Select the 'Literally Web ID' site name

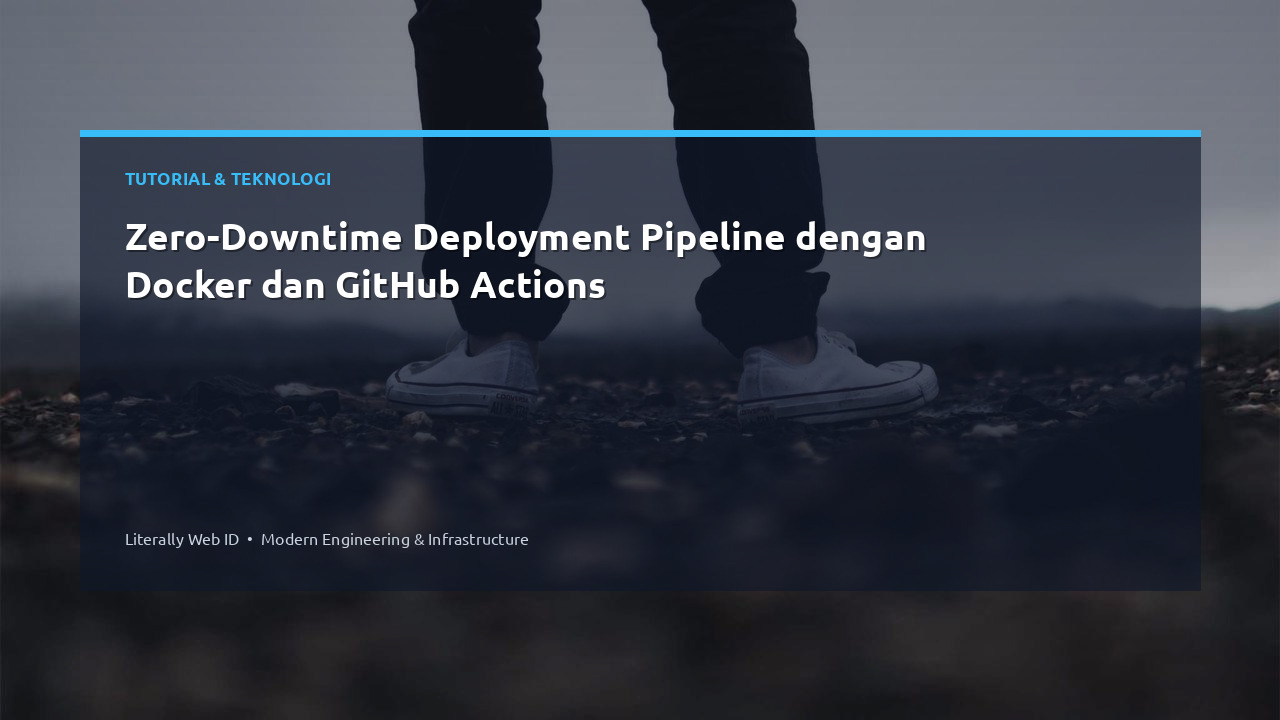pos(182,539)
